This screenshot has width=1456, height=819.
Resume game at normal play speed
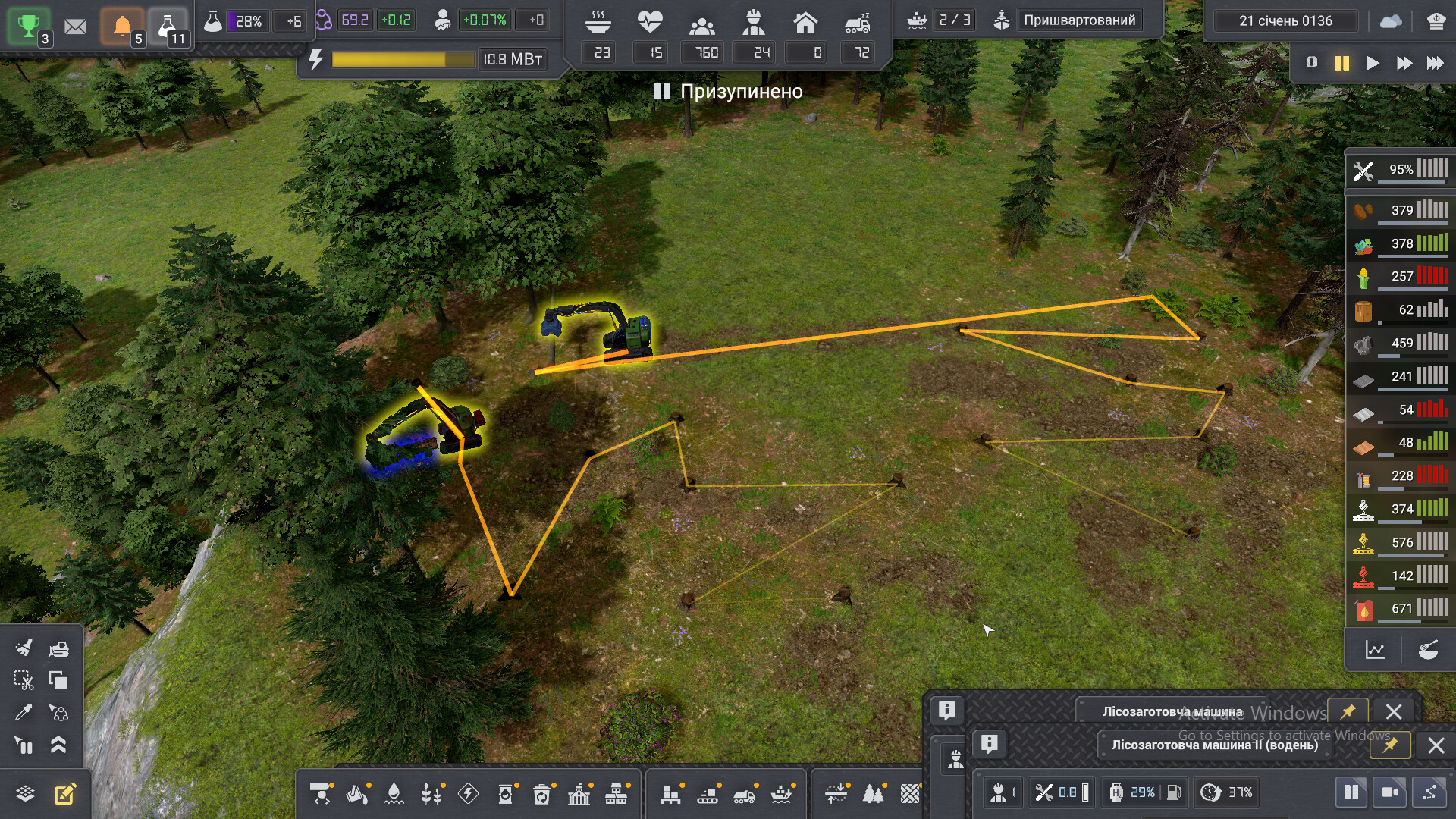pyautogui.click(x=1372, y=63)
